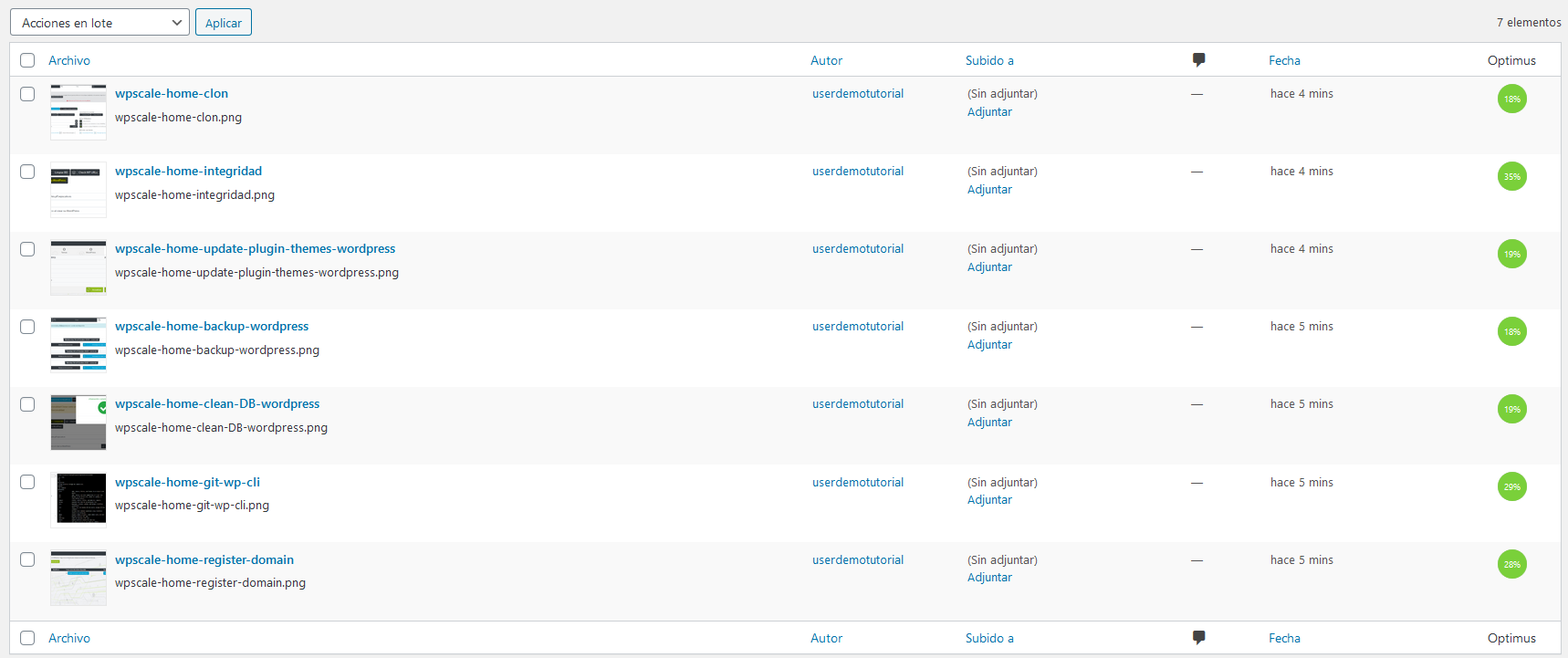
Task: Click Optimus 28% badge for register-domain row
Action: pyautogui.click(x=1511, y=564)
